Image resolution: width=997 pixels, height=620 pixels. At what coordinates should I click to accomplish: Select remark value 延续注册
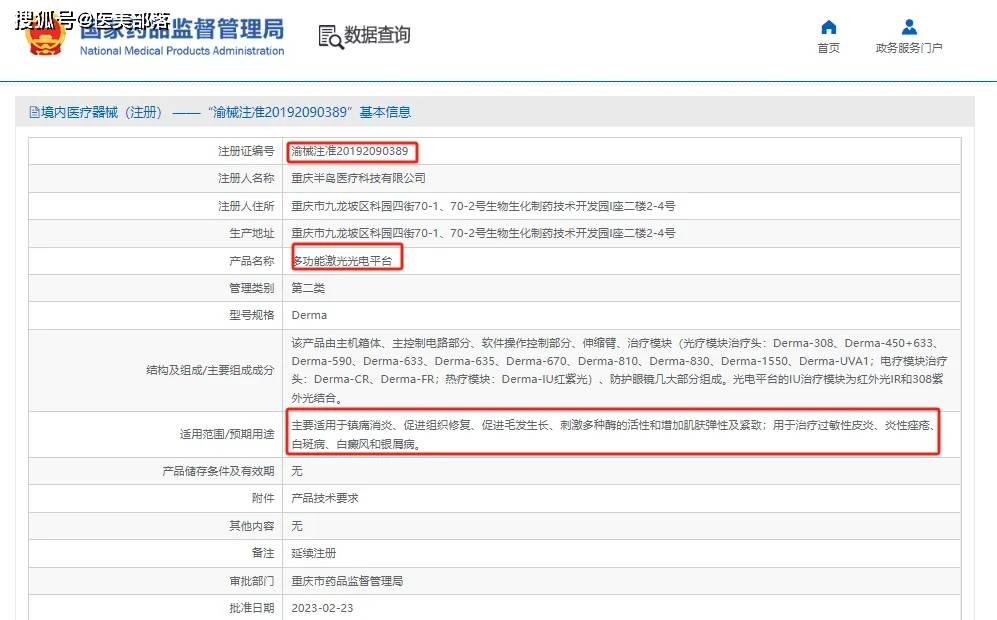click(313, 553)
